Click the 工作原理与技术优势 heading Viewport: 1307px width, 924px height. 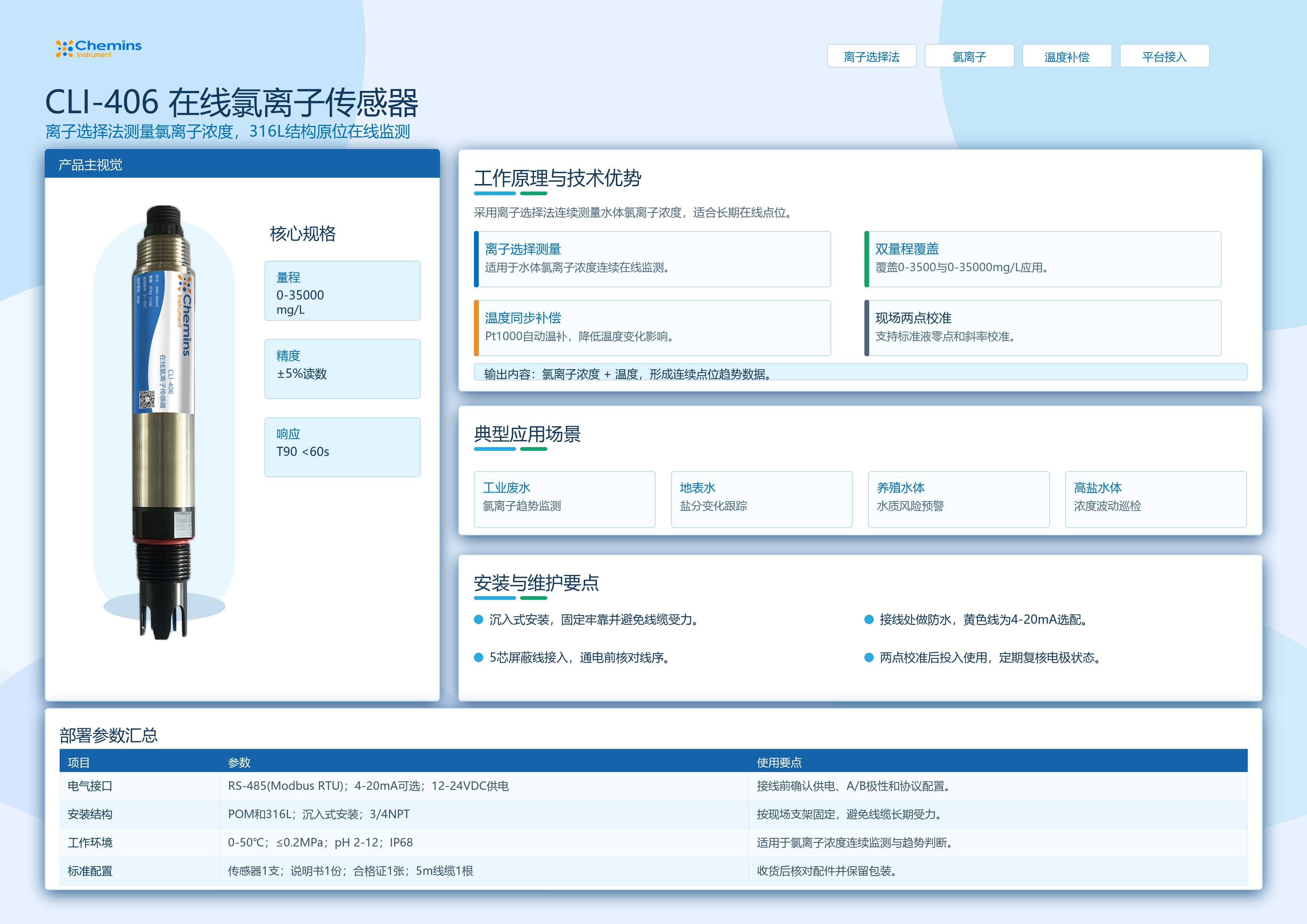[x=557, y=178]
